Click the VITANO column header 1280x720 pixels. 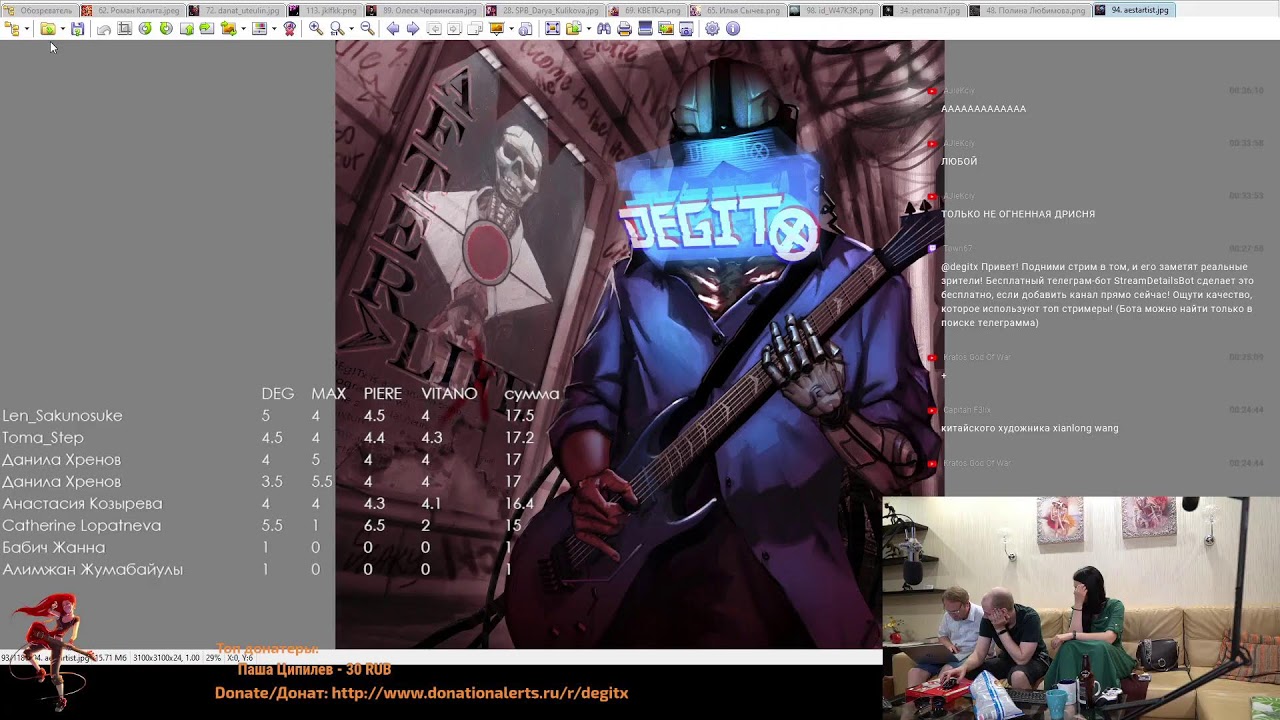[x=449, y=394]
